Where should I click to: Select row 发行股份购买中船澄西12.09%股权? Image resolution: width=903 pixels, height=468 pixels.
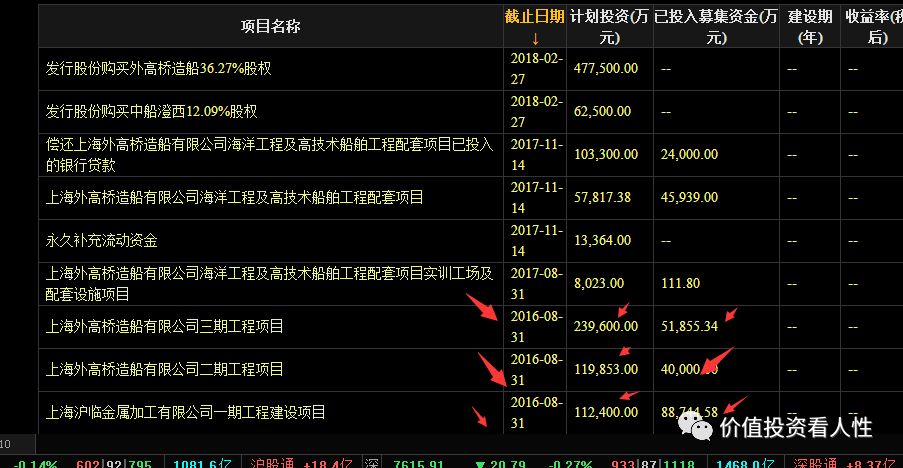471,112
